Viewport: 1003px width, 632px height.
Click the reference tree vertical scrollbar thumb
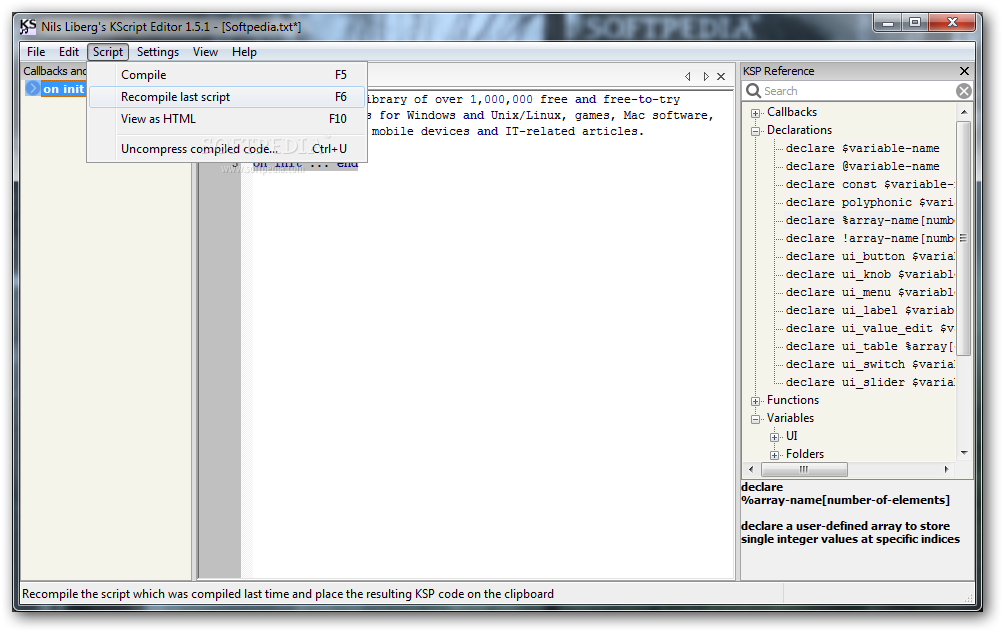point(964,238)
